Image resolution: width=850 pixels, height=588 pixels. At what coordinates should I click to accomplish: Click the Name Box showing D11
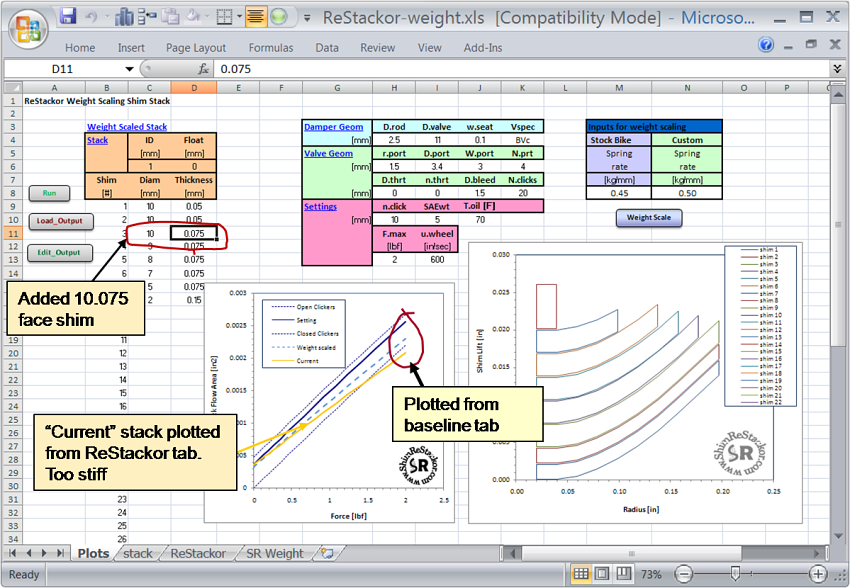[x=63, y=69]
